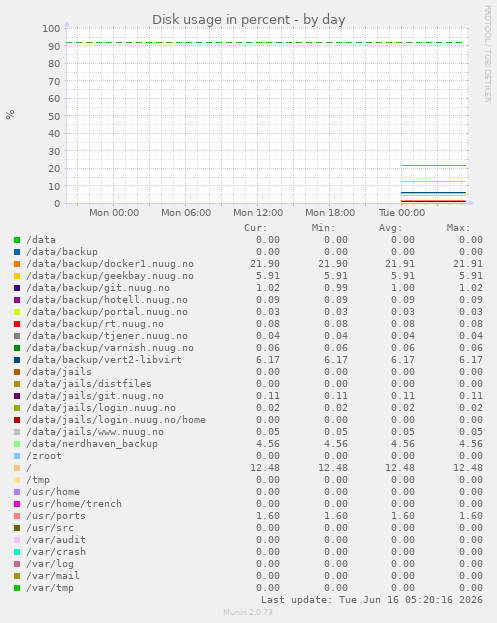This screenshot has width=497, height=623.
Task: Click the /var/log legend label
Action: [50, 564]
